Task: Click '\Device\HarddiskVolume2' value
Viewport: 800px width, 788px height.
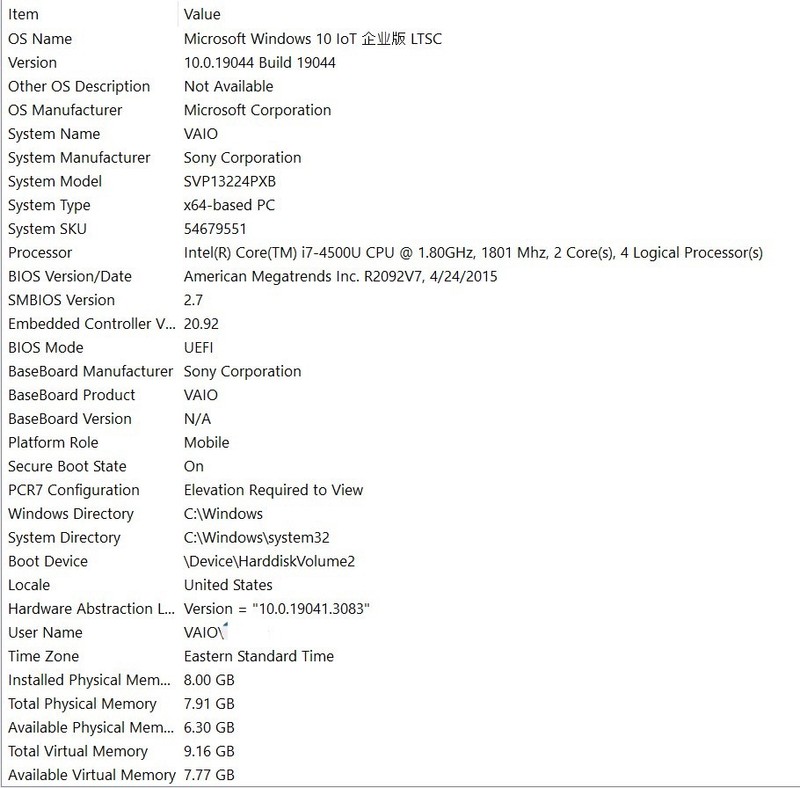Action: pyautogui.click(x=269, y=561)
